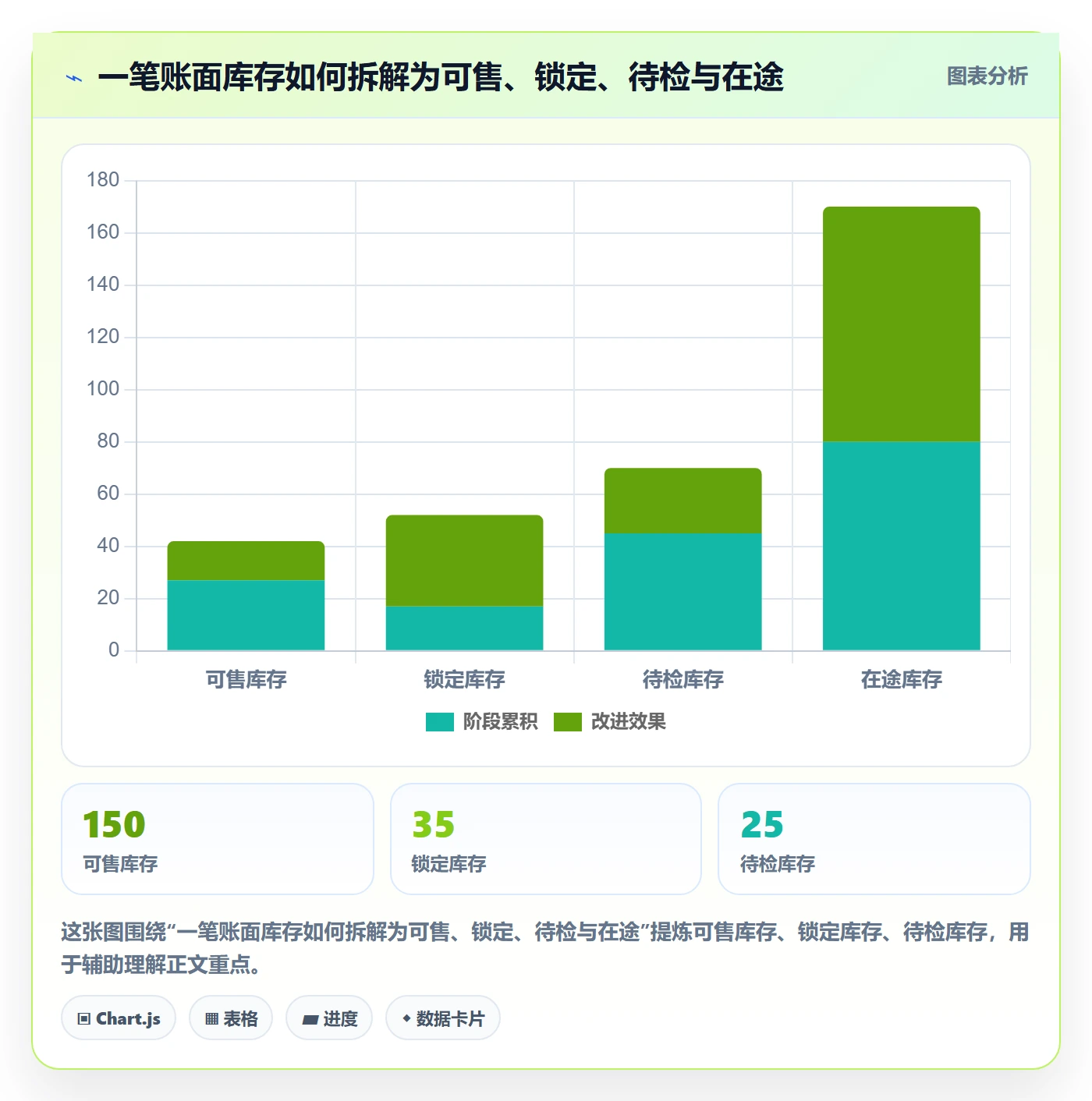1092x1101 pixels.
Task: Click the grid icon in the 表格 chip
Action: (x=211, y=1018)
